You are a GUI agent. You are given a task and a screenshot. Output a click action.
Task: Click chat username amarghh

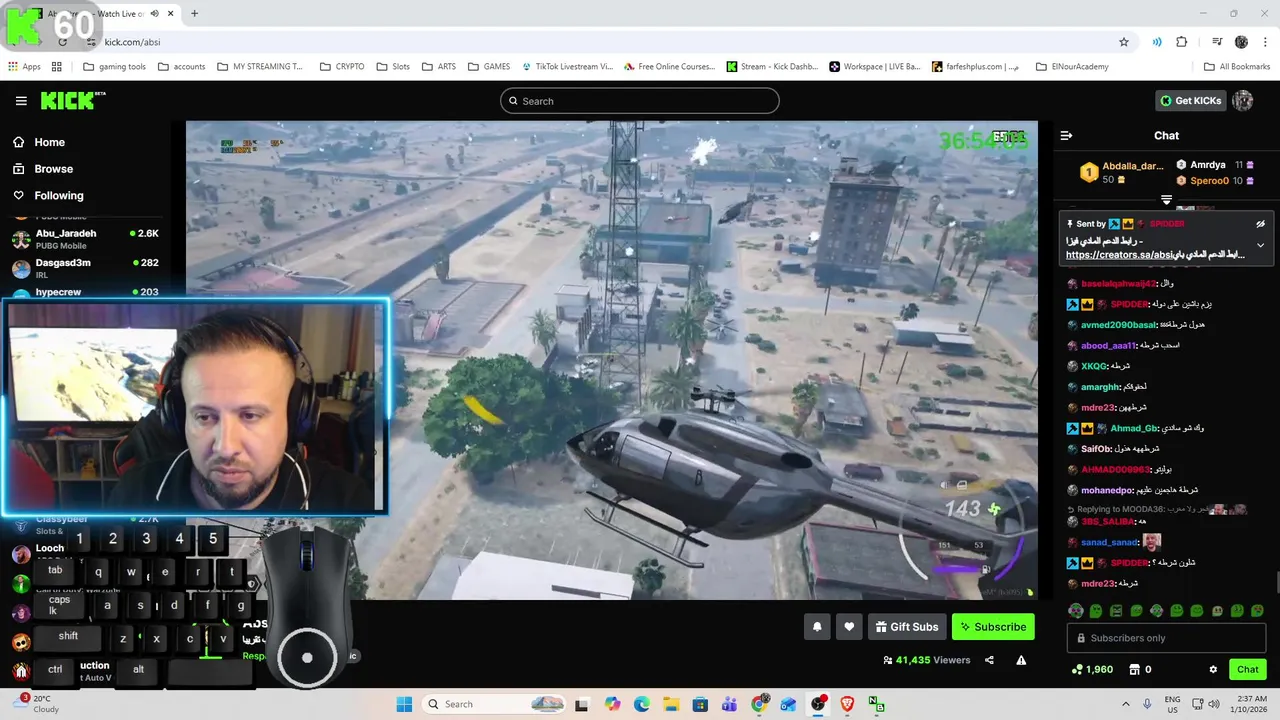coord(1100,387)
